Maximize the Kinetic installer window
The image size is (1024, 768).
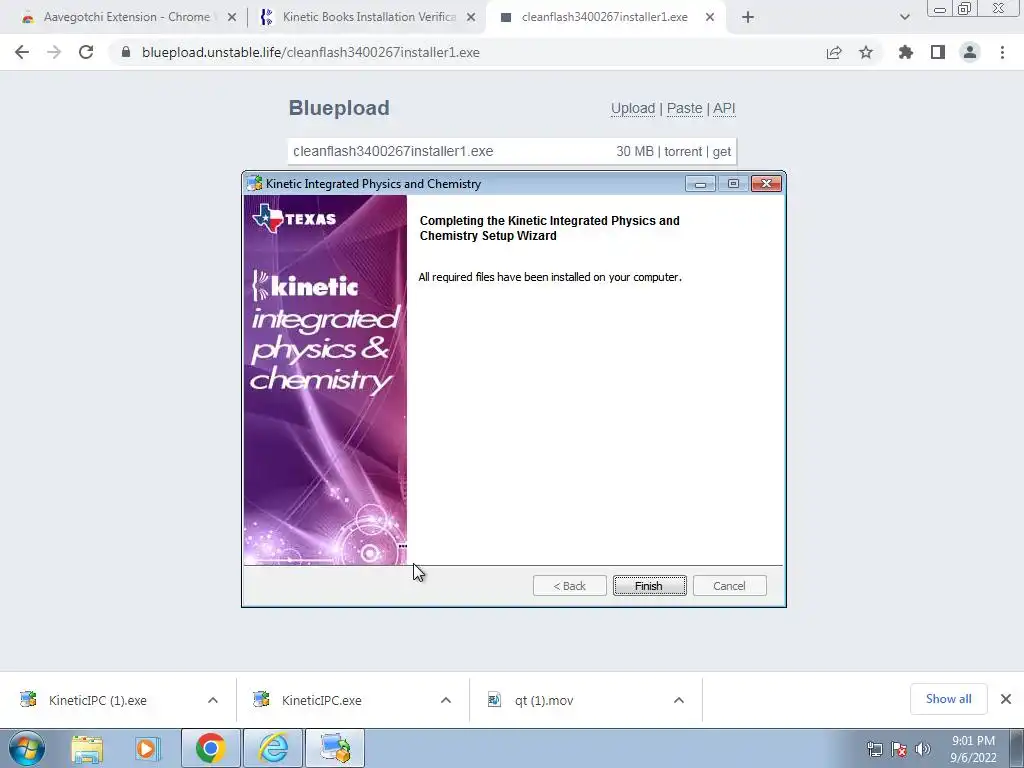tap(733, 184)
